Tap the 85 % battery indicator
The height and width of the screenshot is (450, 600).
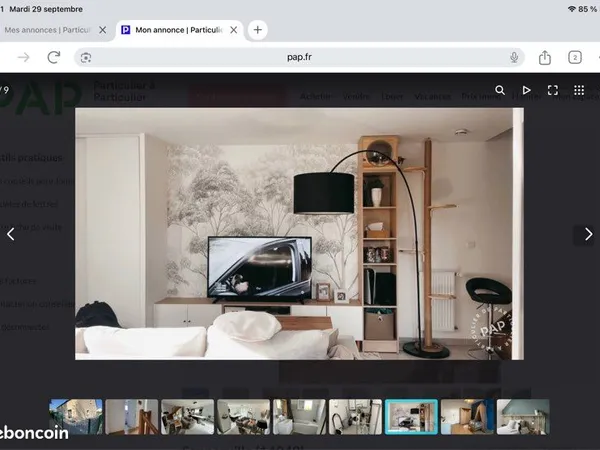point(588,9)
